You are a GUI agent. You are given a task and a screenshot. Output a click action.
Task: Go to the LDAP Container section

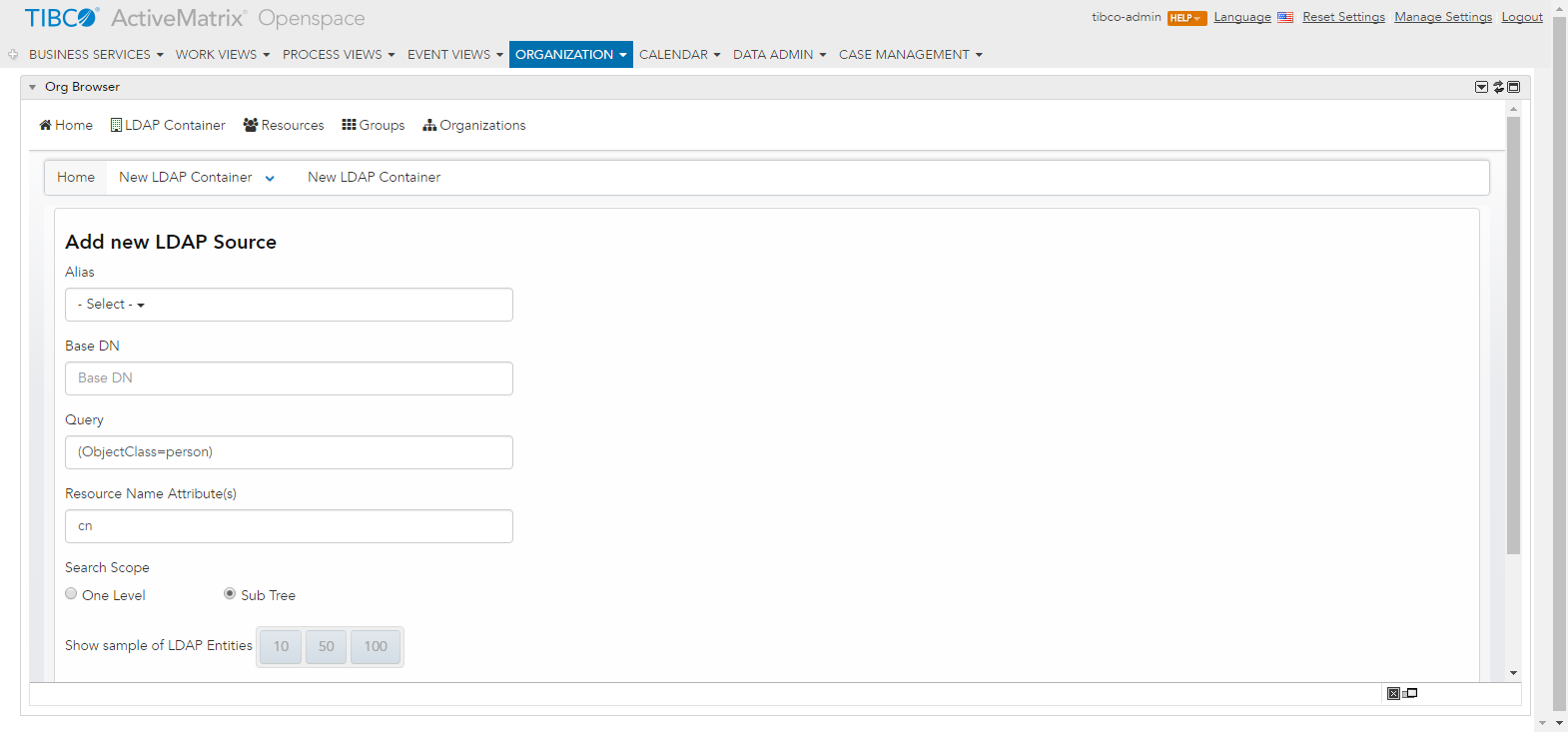coord(168,125)
